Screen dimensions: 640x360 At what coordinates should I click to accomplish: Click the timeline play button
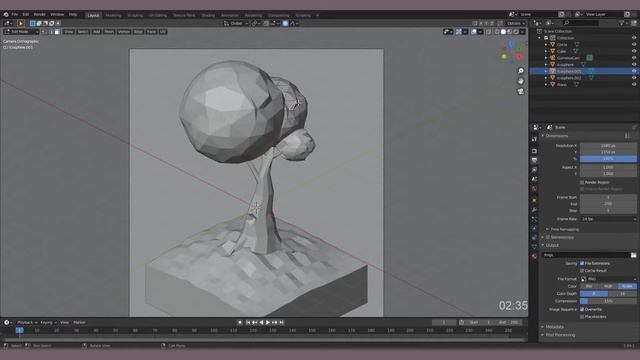click(x=268, y=322)
